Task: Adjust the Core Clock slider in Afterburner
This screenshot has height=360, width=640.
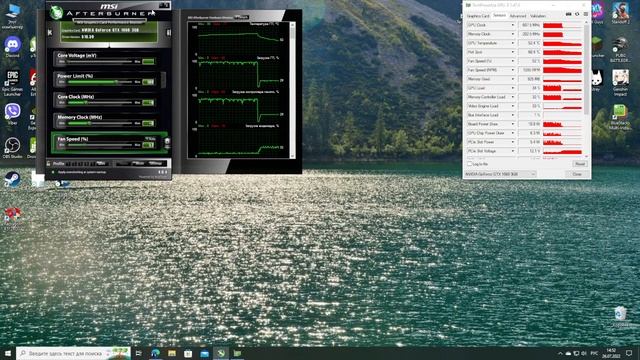Action: point(100,102)
